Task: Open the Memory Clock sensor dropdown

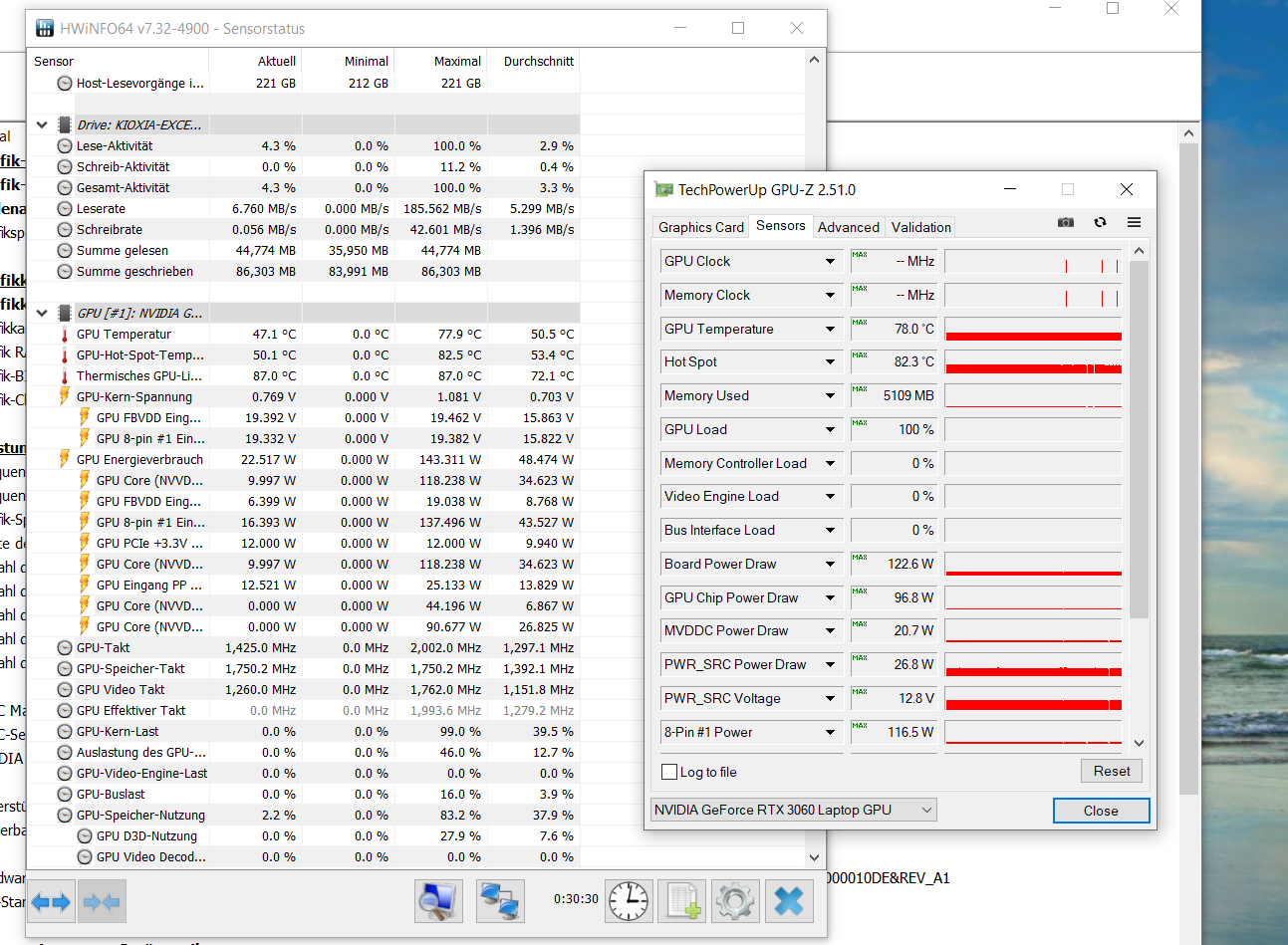Action: coord(830,296)
